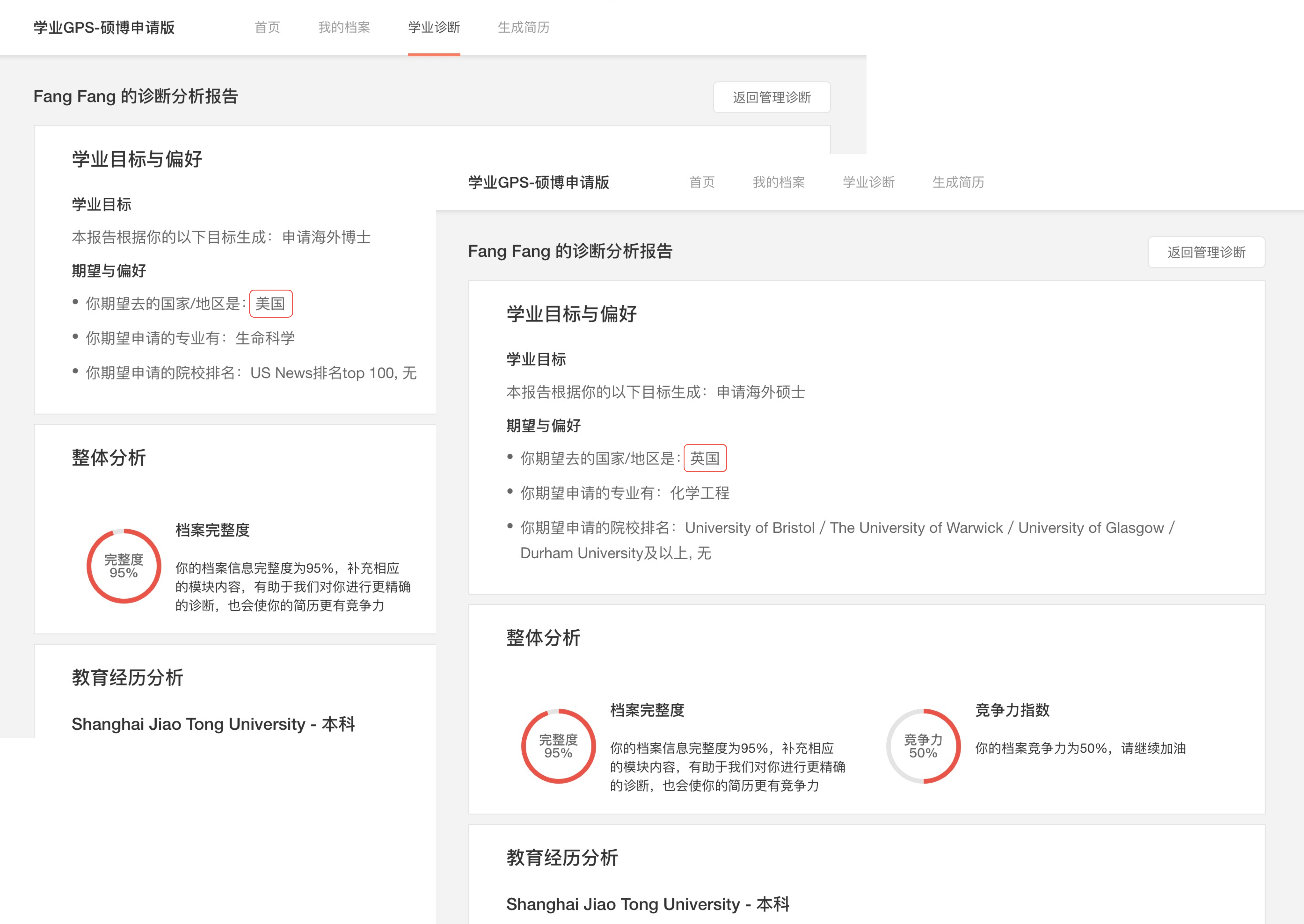Select 学业诊断 tab in the back window
The width and height of the screenshot is (1304, 924).
click(434, 27)
